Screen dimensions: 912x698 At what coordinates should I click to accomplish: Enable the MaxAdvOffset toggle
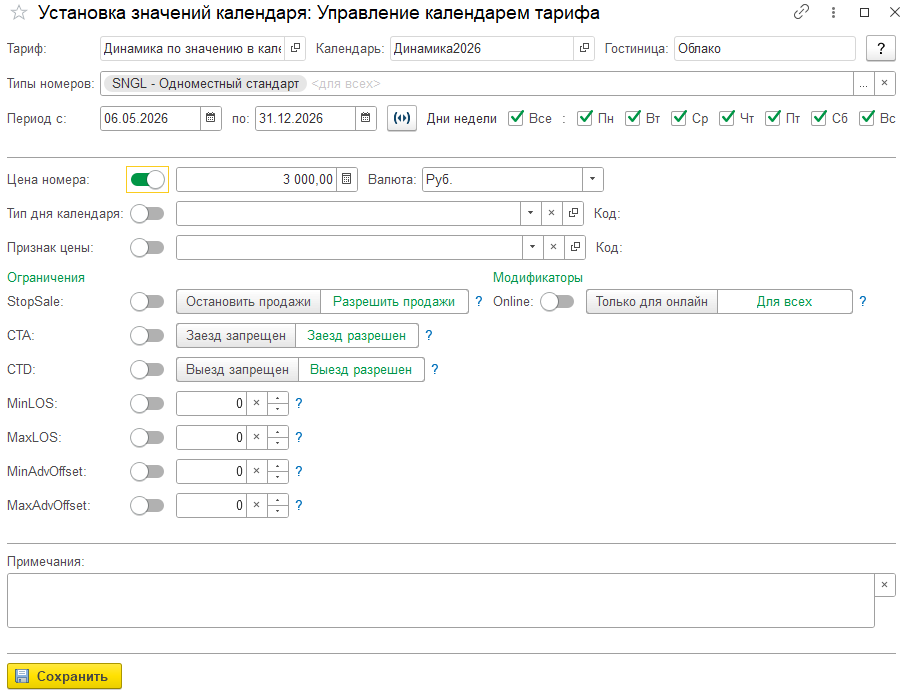(147, 505)
